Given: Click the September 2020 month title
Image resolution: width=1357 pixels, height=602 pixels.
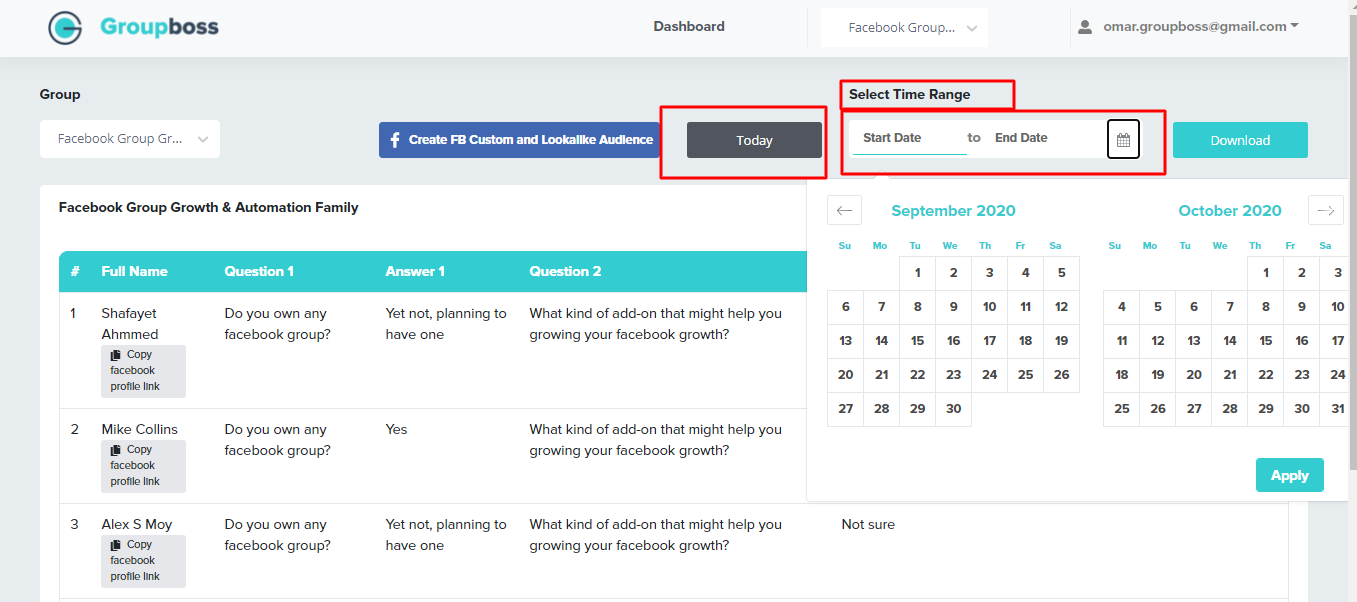Looking at the screenshot, I should 953,211.
